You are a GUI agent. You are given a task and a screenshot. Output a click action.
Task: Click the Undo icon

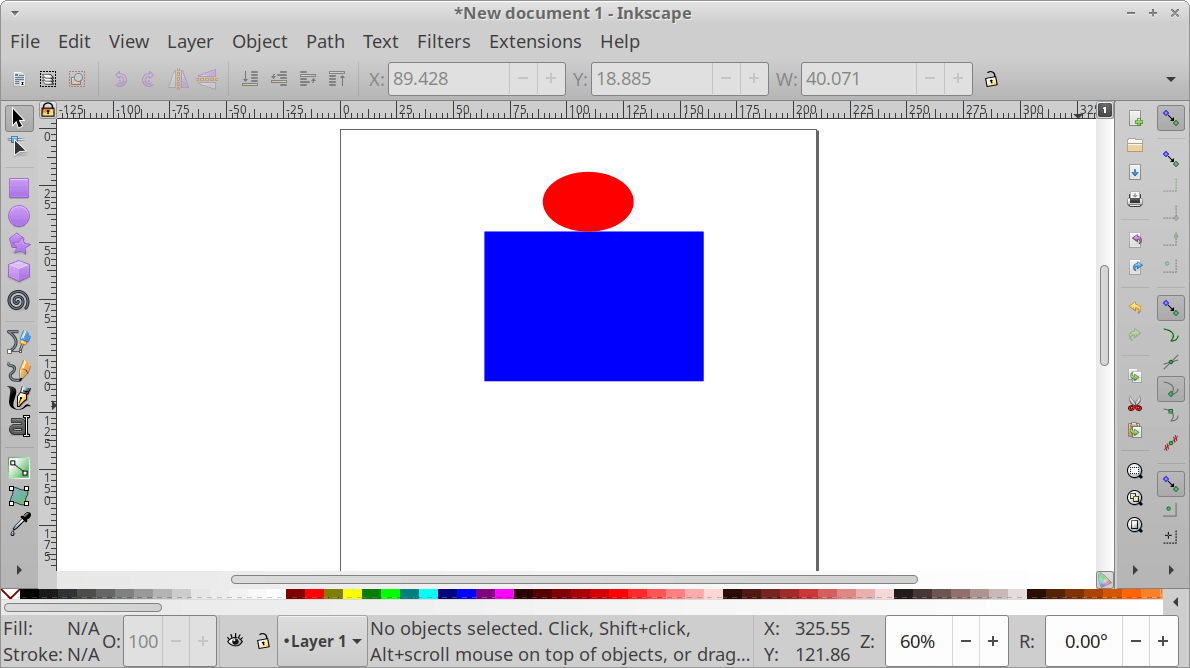tap(119, 78)
